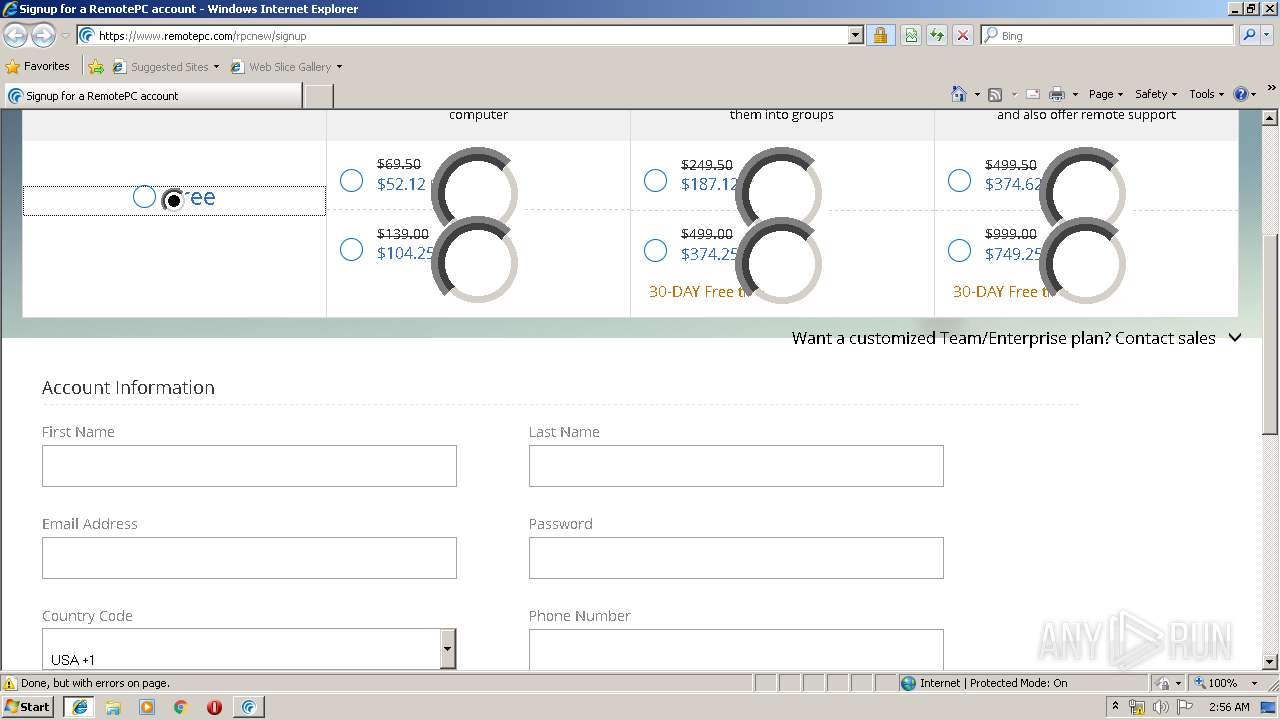The height and width of the screenshot is (720, 1280).
Task: Expand the Suggested Sites dropdown
Action: coord(216,67)
